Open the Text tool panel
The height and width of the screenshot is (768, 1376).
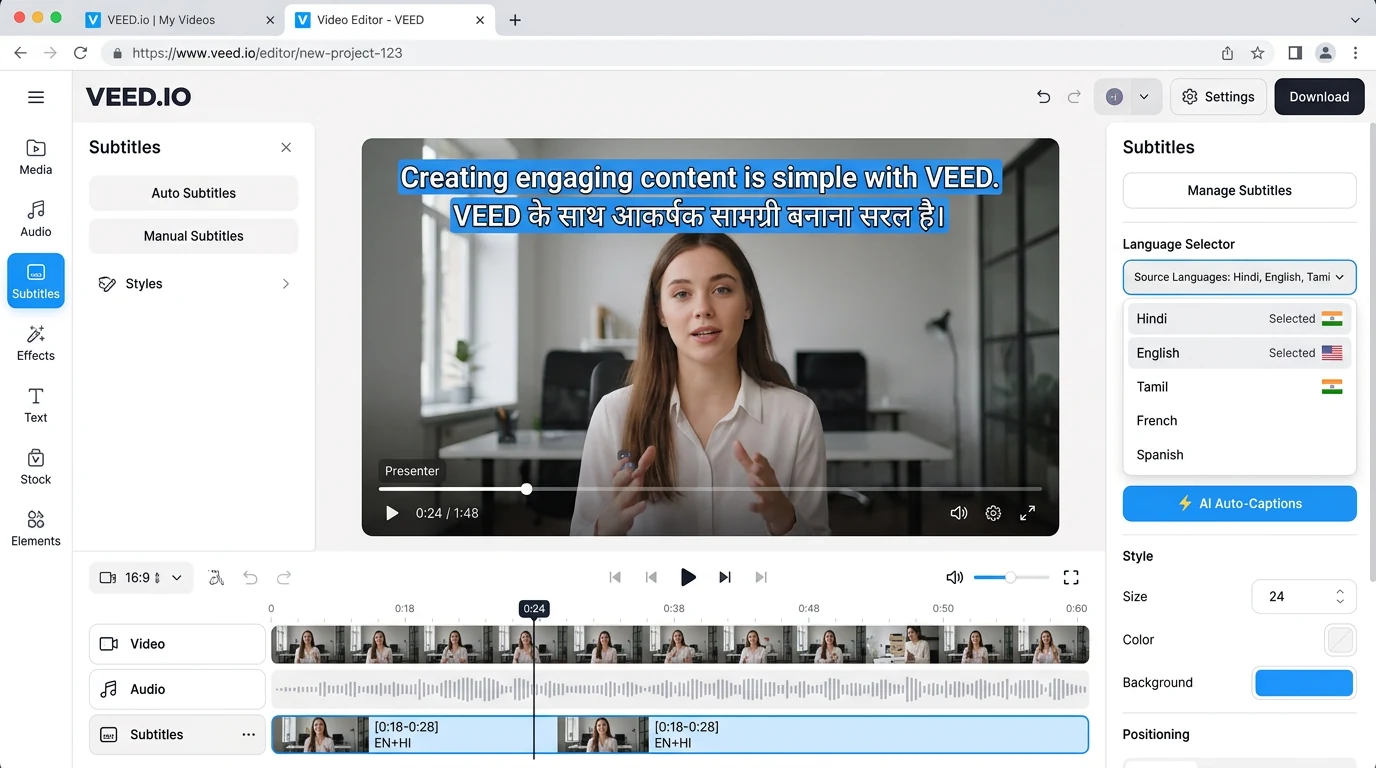pyautogui.click(x=36, y=405)
